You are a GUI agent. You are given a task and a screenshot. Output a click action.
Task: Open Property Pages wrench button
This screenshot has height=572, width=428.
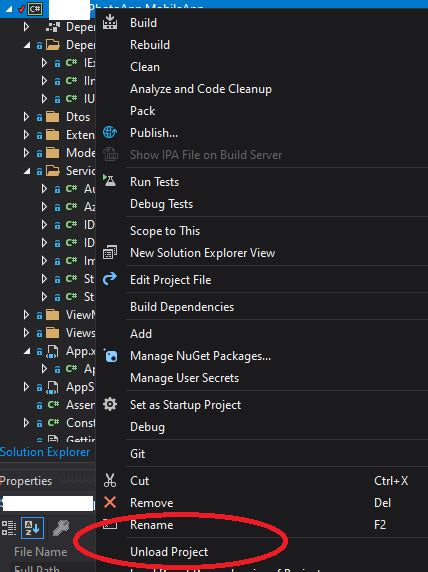tap(61, 528)
